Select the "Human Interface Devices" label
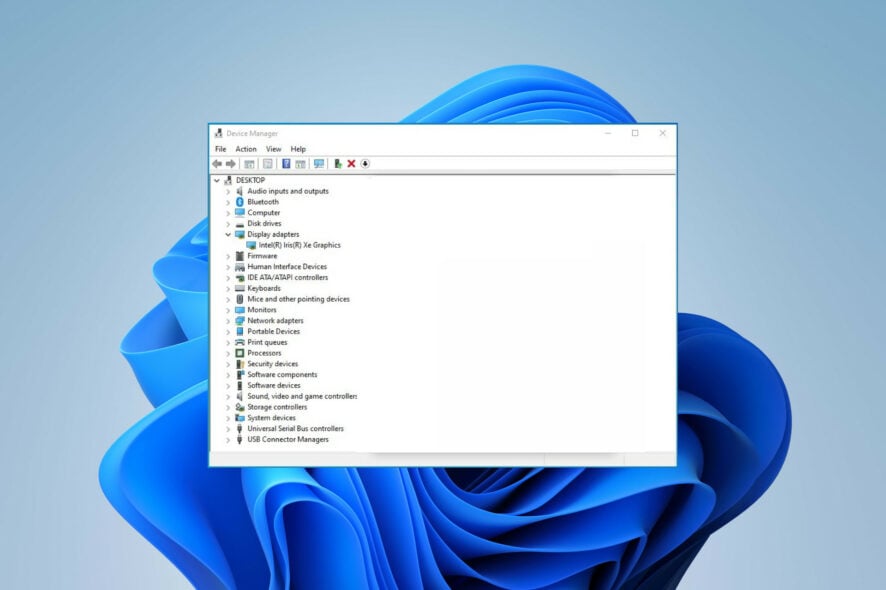Image resolution: width=886 pixels, height=590 pixels. (x=287, y=267)
